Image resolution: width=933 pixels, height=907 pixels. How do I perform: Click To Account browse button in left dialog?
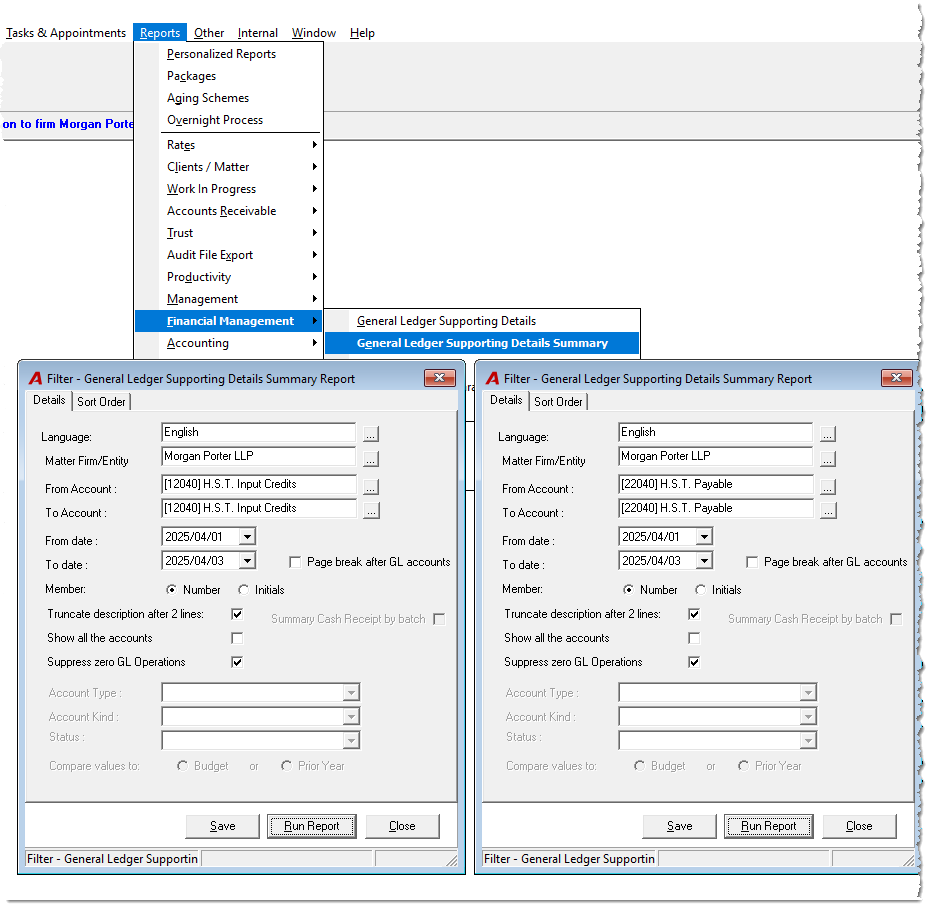pos(371,511)
